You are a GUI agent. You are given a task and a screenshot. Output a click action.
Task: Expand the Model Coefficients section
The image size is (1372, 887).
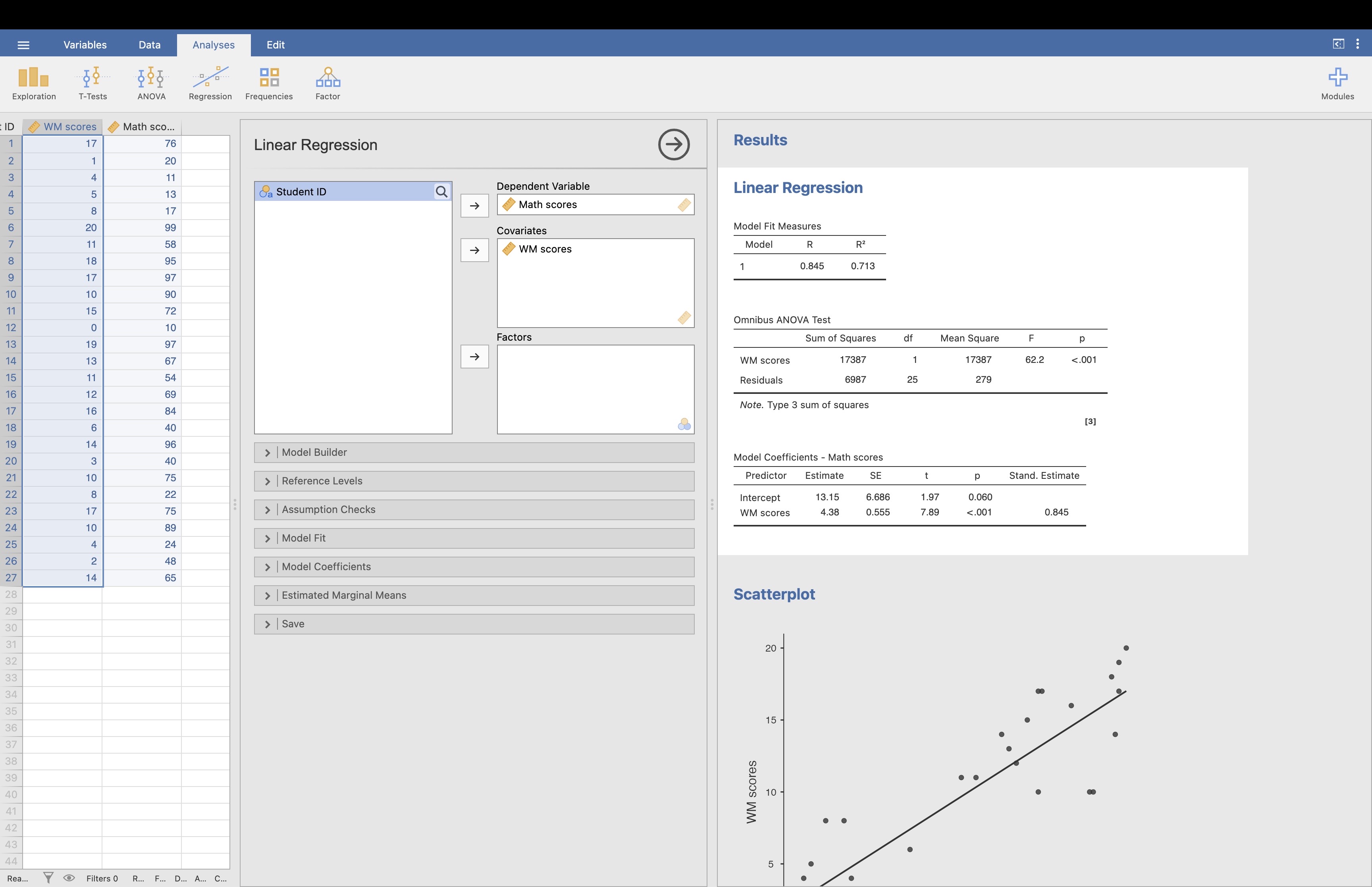[474, 567]
